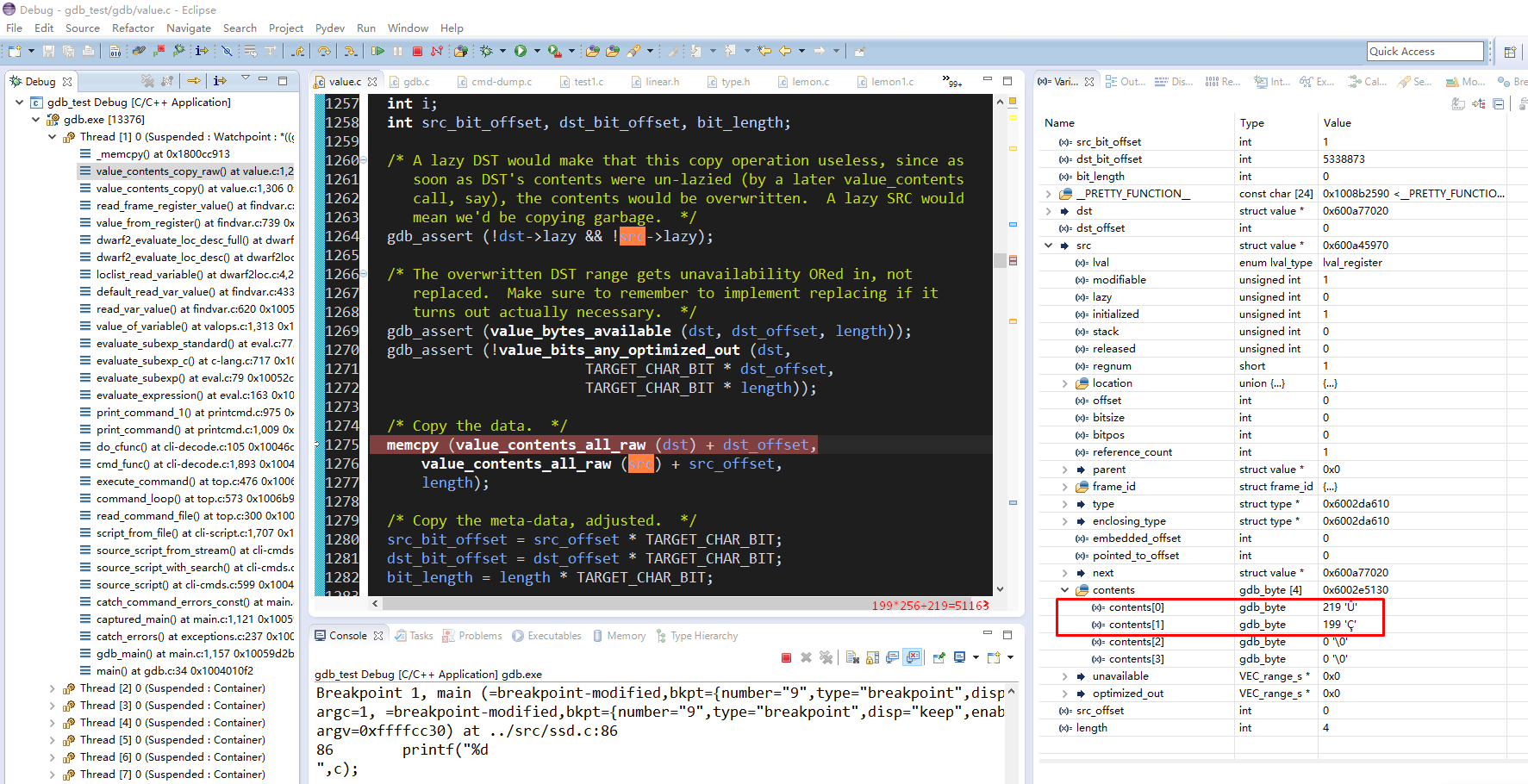Click the Forward navigation arrow in toolbar
Screen dimensions: 1528x784
(820, 52)
